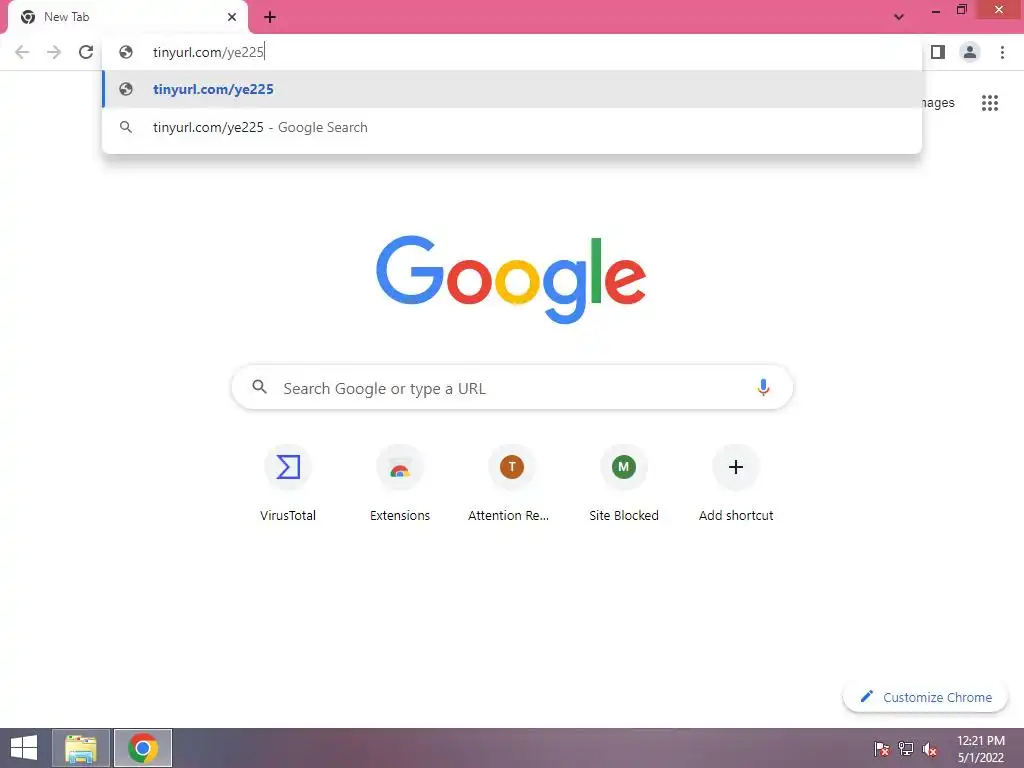This screenshot has width=1024, height=768.
Task: Click the muted volume tray icon
Action: pyautogui.click(x=930, y=749)
